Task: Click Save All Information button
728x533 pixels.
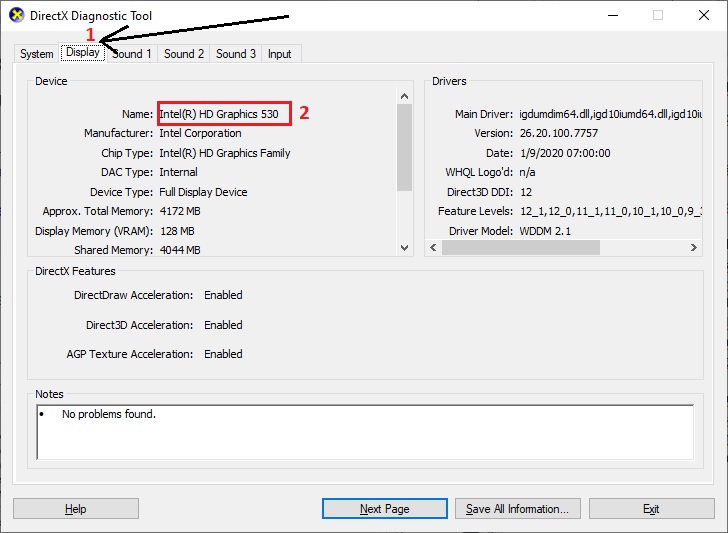Action: pyautogui.click(x=517, y=509)
